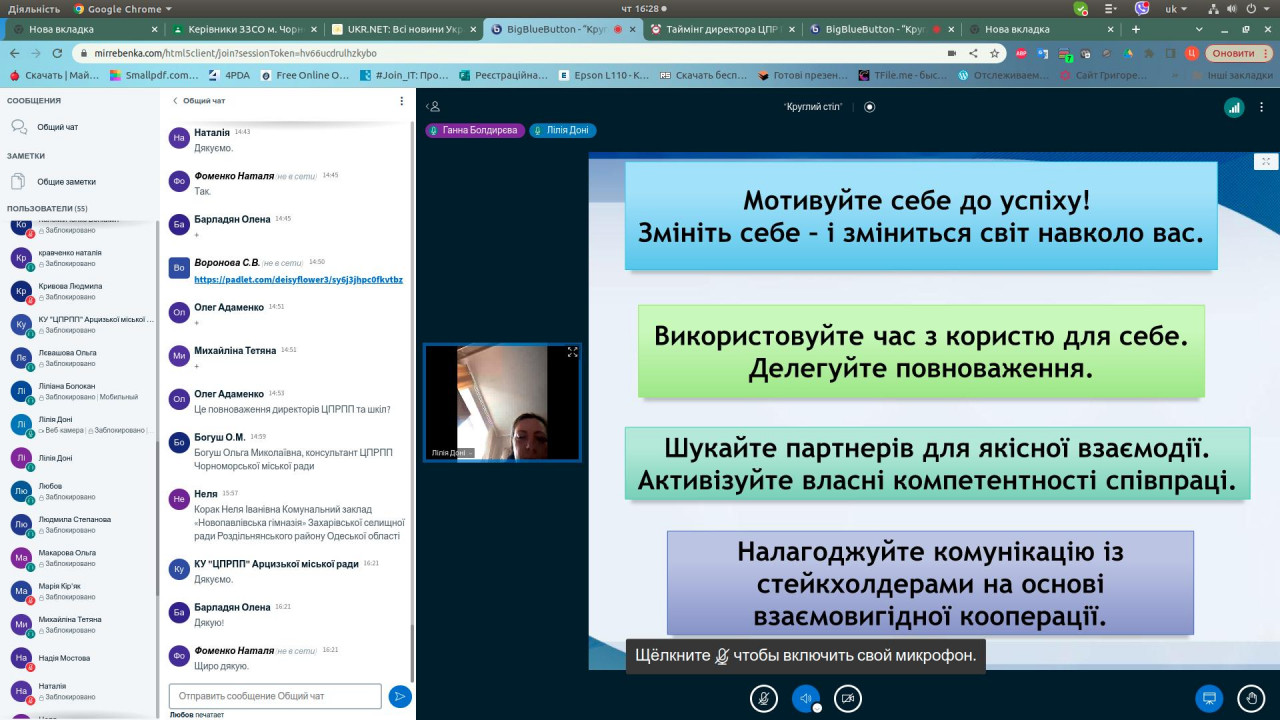This screenshot has height=720, width=1280.
Task: Bookmark page with the star icon
Action: [x=994, y=53]
